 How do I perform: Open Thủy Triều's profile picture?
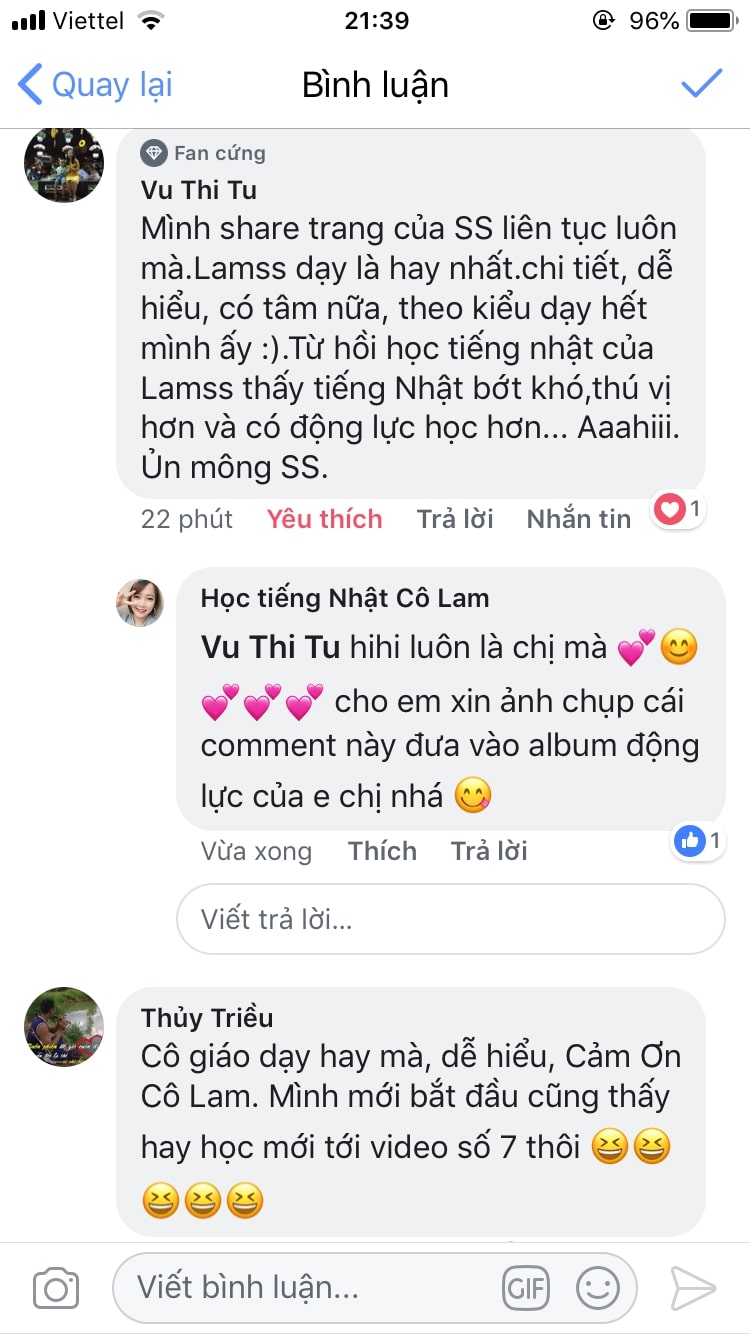click(64, 1027)
